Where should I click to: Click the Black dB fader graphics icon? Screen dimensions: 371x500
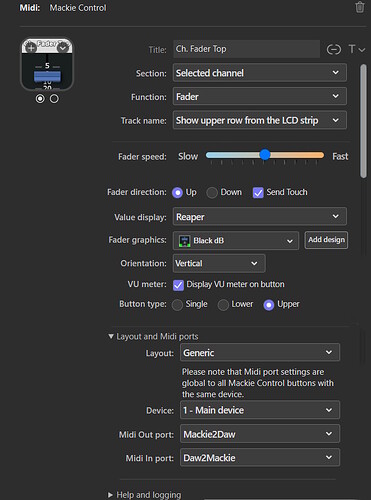[x=185, y=241]
